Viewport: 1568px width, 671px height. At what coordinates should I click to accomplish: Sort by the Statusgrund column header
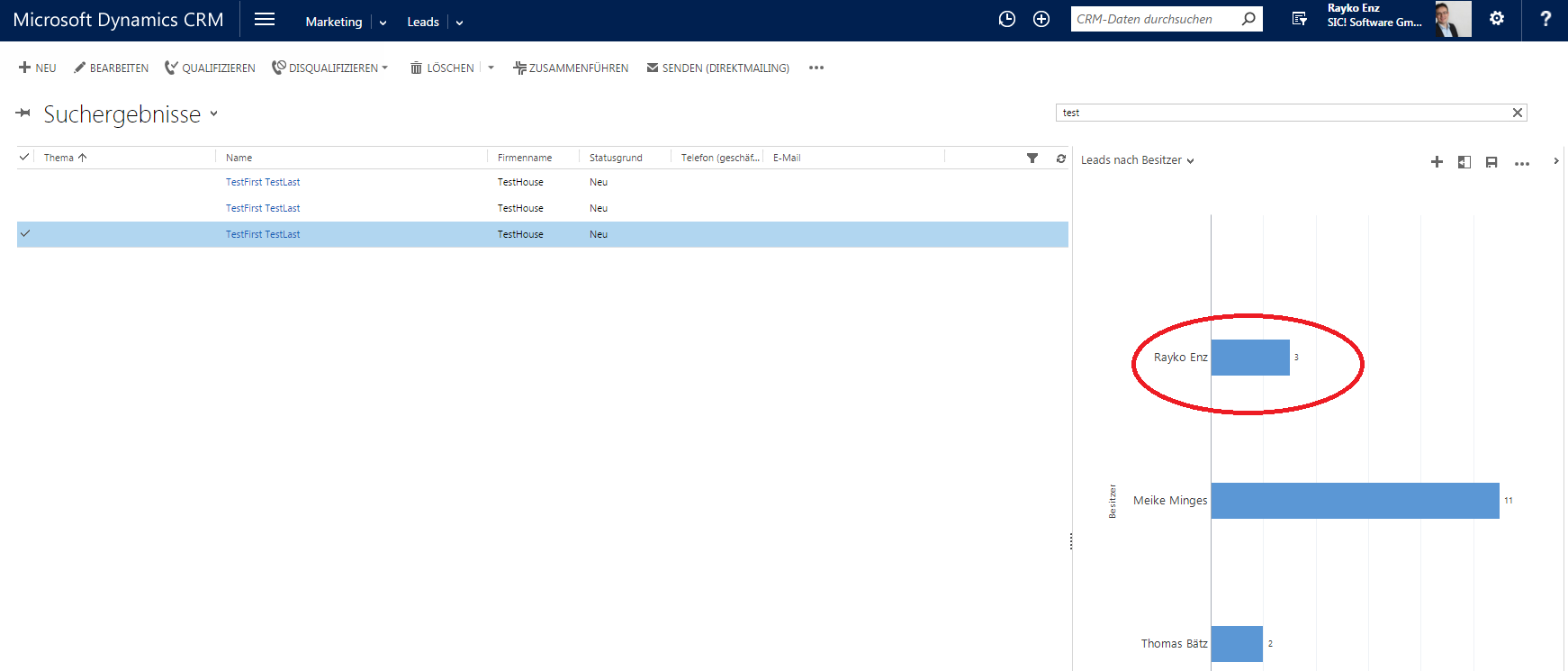pos(616,158)
